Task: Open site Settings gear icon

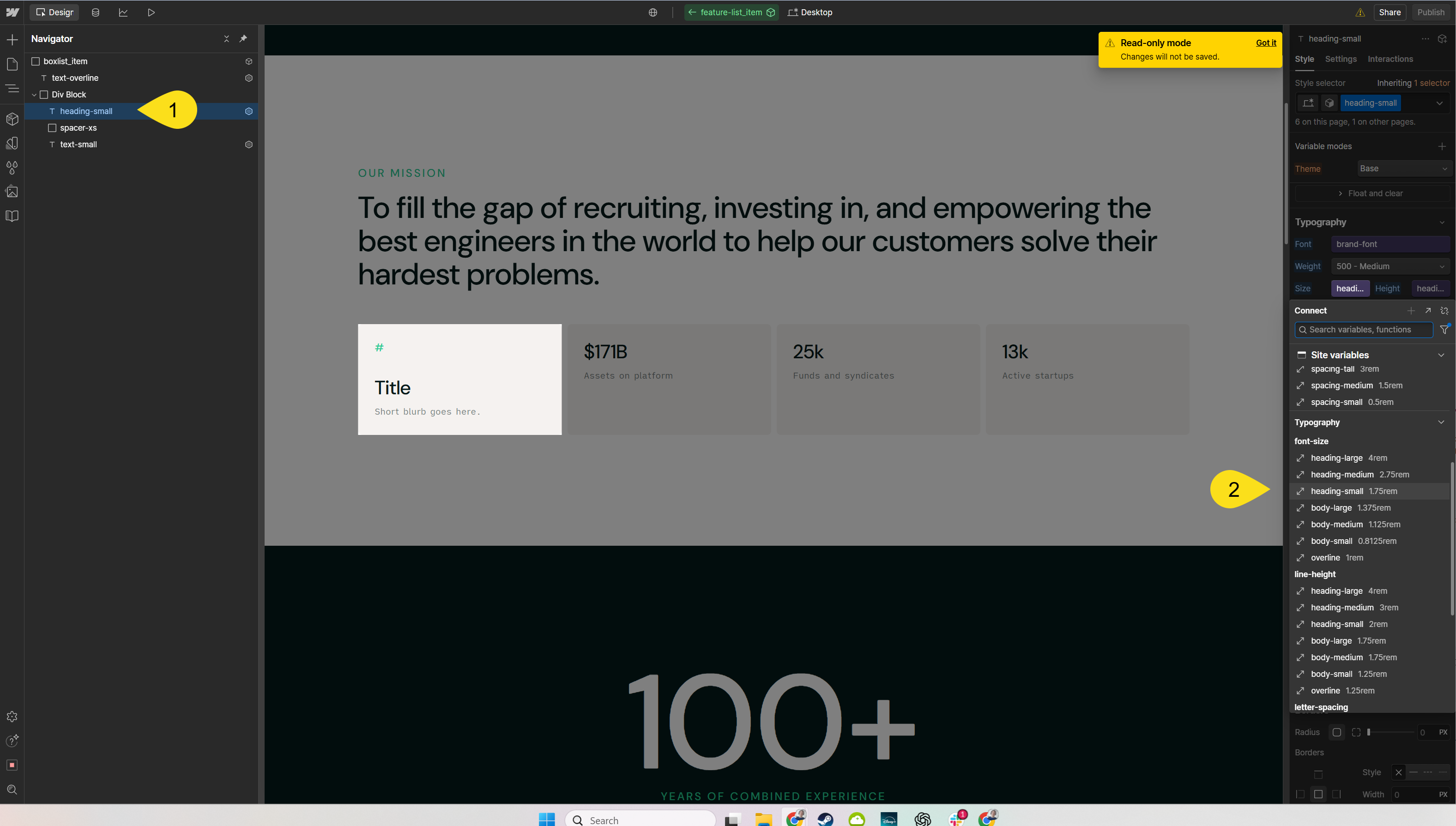Action: tap(12, 717)
